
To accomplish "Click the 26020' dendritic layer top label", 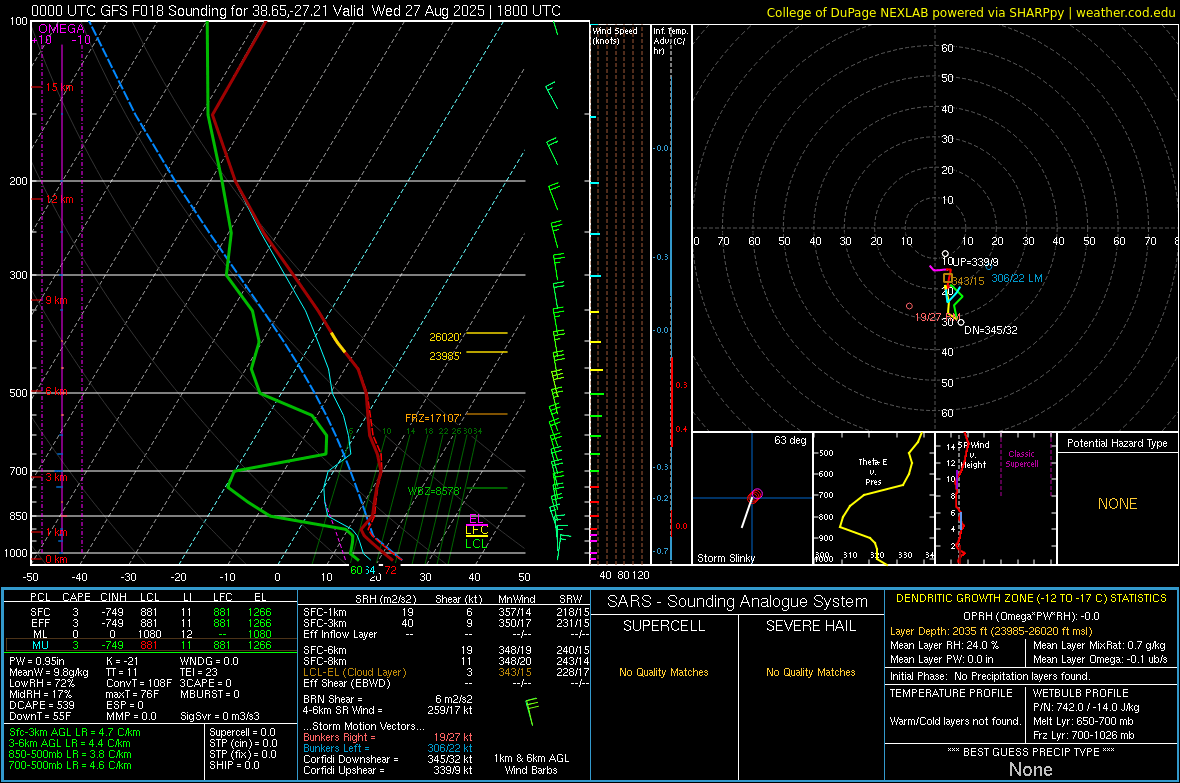I will point(445,337).
